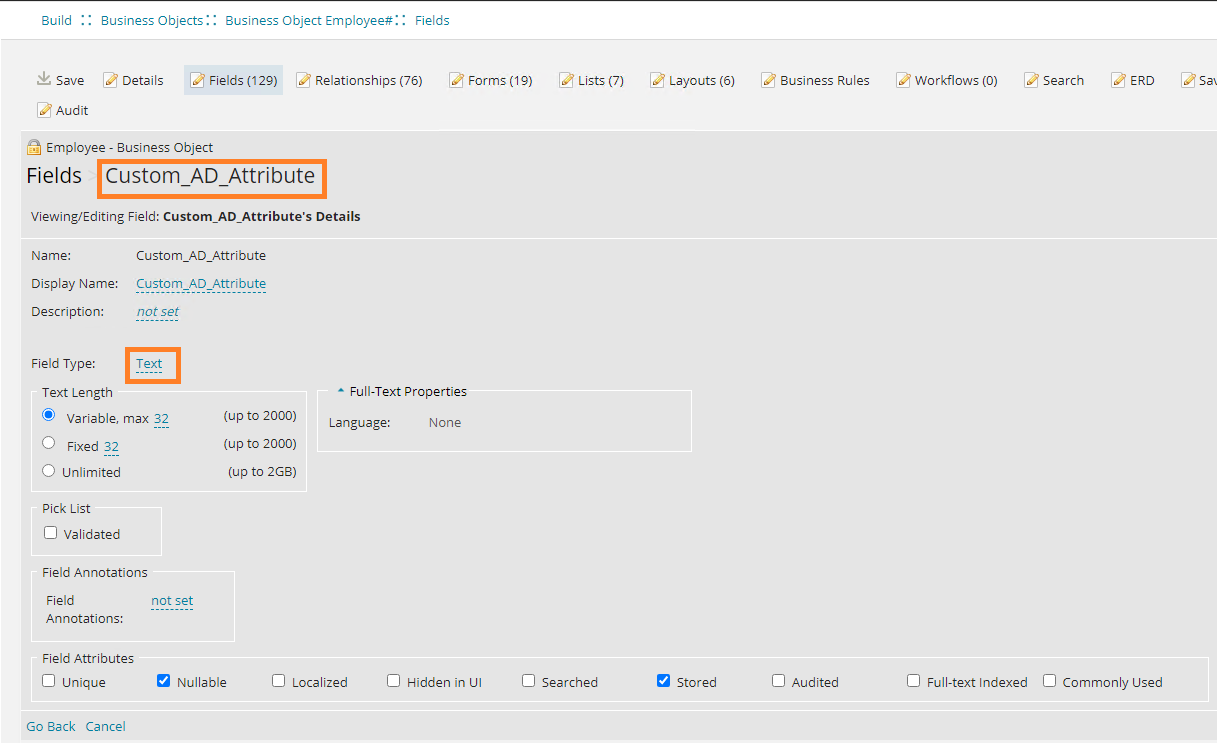Select the Lists (7) toolbar icon

[x=591, y=79]
